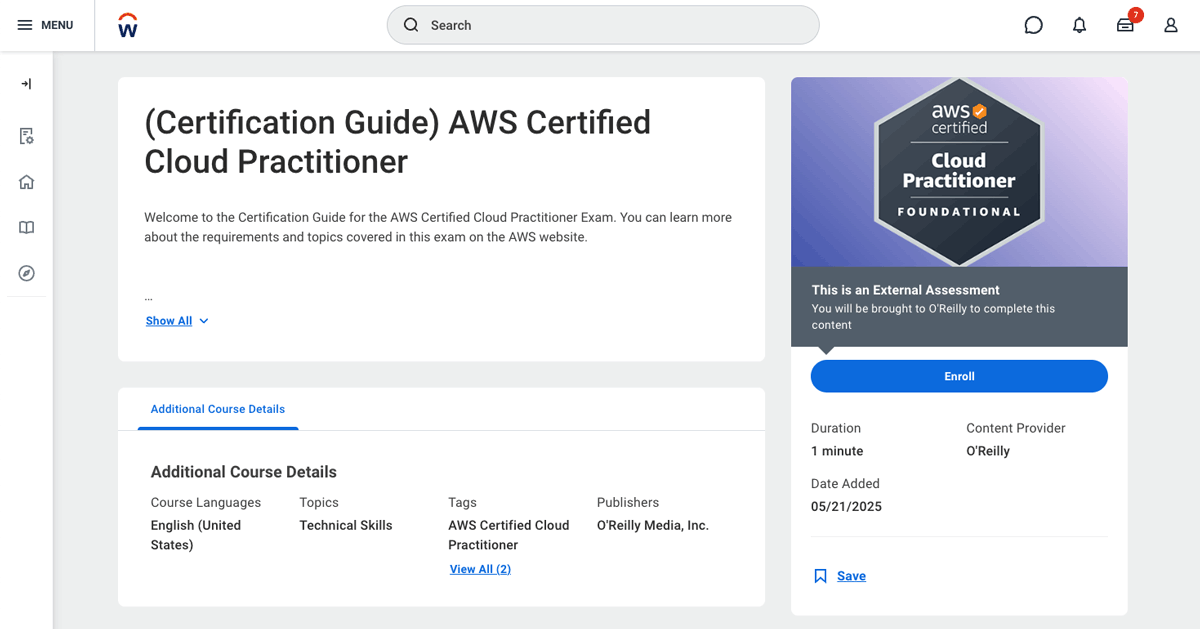Open the document settings sidebar icon
This screenshot has width=1200, height=629.
point(27,136)
